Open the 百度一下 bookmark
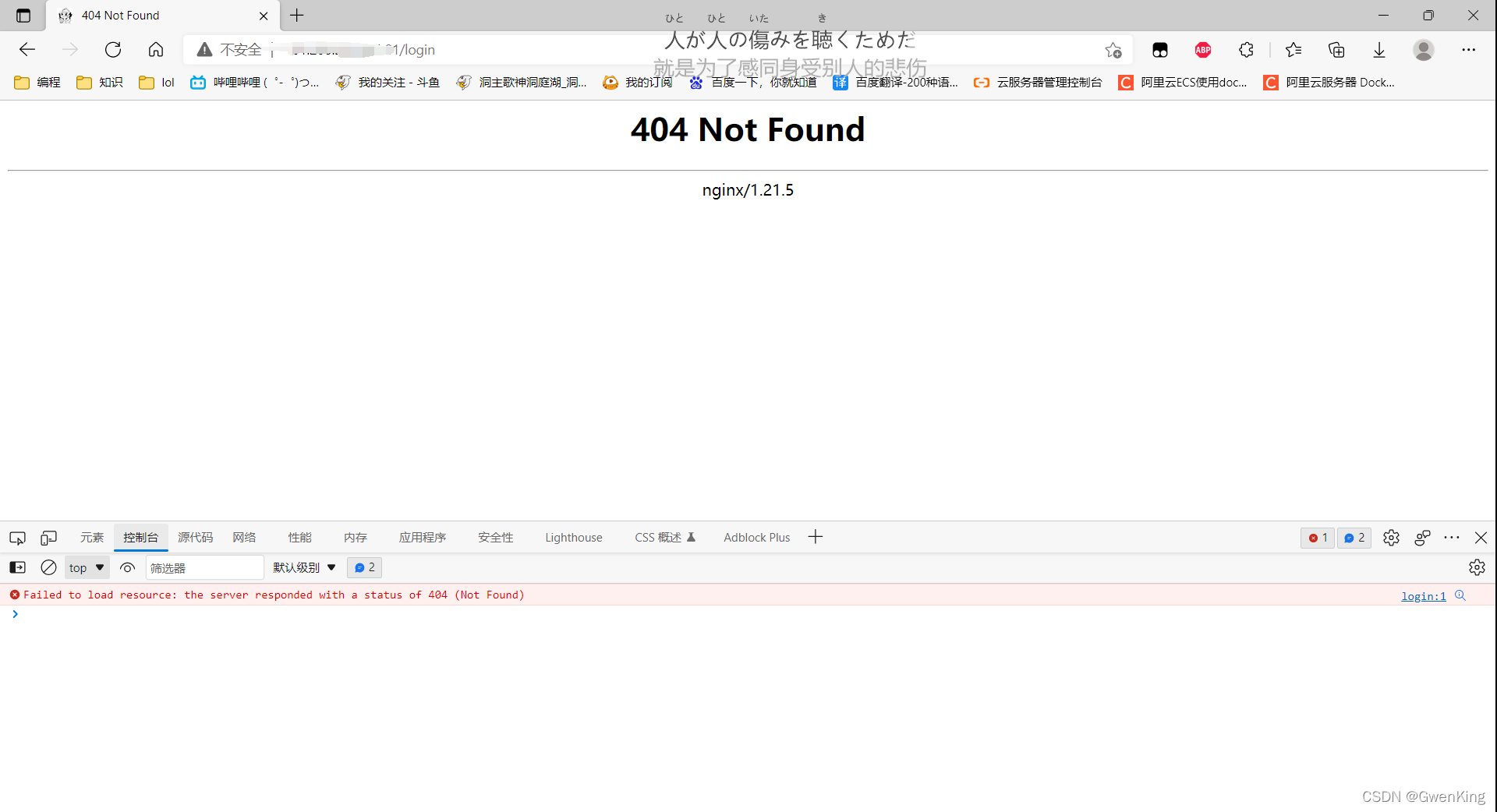Screen dimensions: 1497x812 pos(752,82)
